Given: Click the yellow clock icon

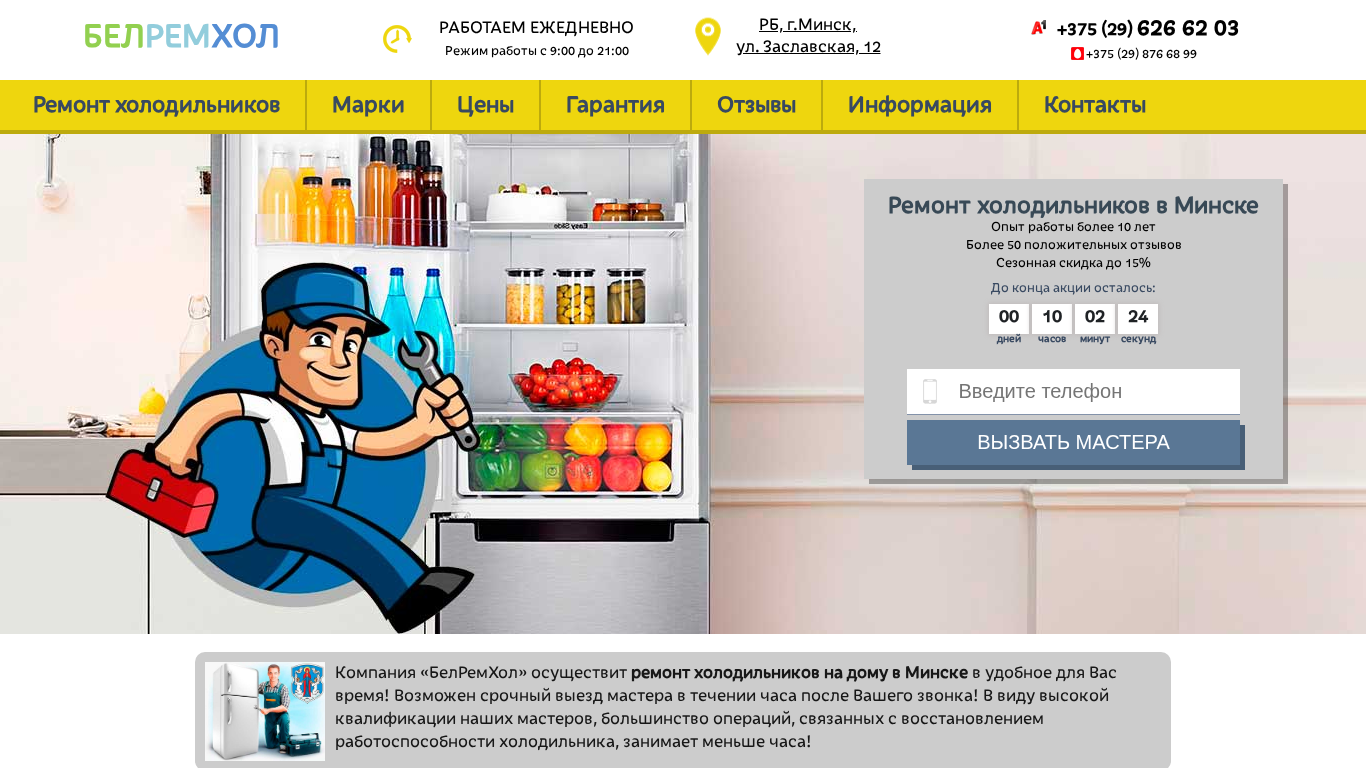Looking at the screenshot, I should (x=397, y=39).
